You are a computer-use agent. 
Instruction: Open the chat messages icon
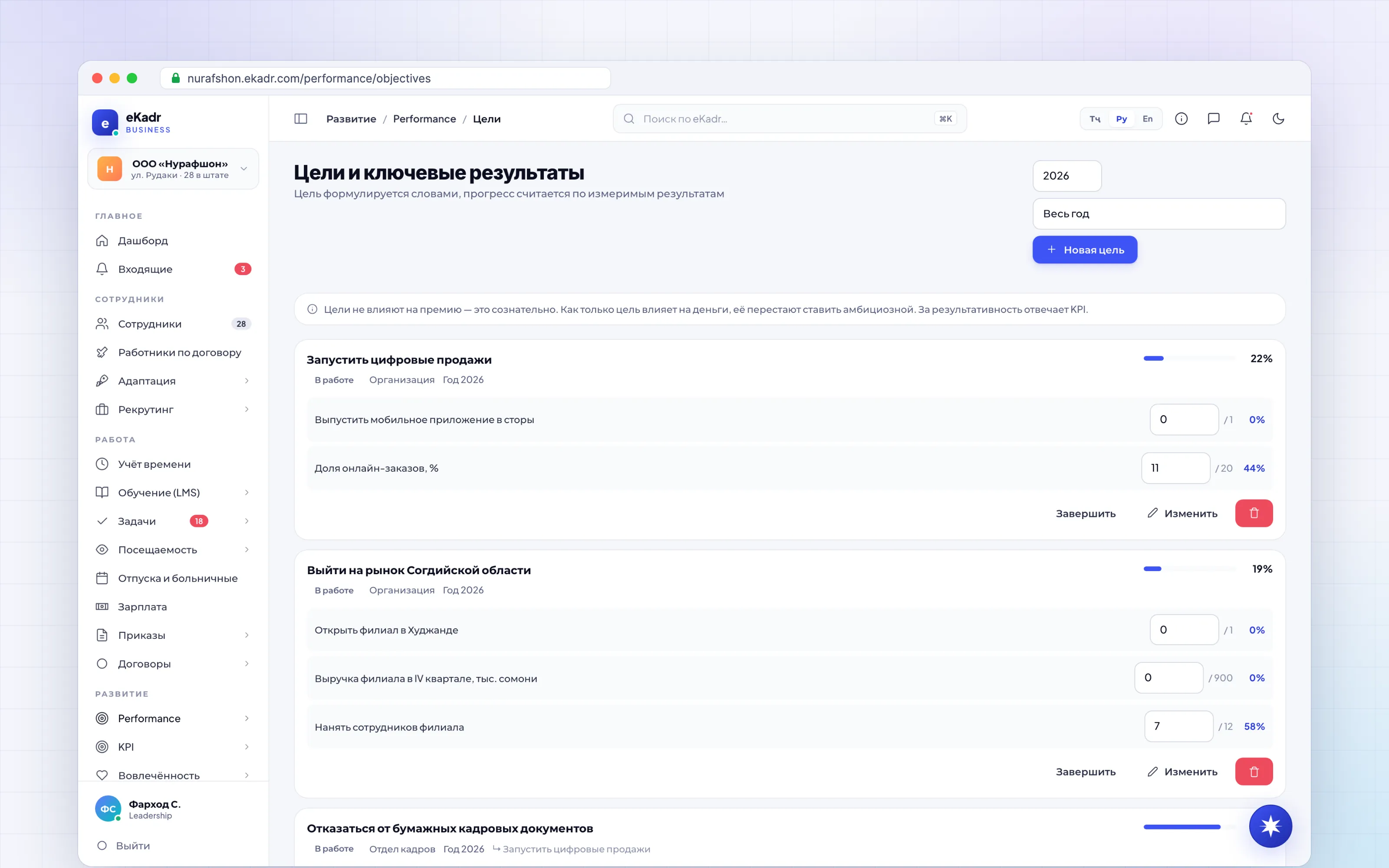tap(1213, 119)
